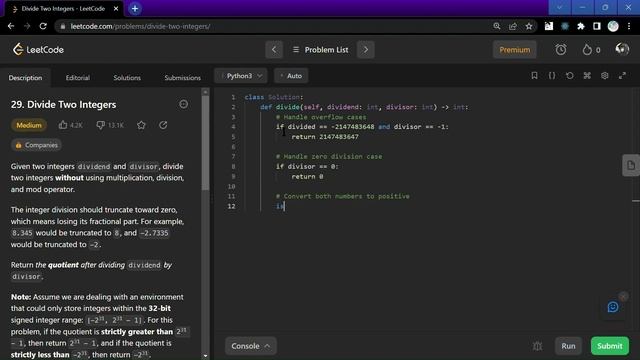Click the debugger bug icon
This screenshot has height=360, width=640.
click(x=537, y=346)
